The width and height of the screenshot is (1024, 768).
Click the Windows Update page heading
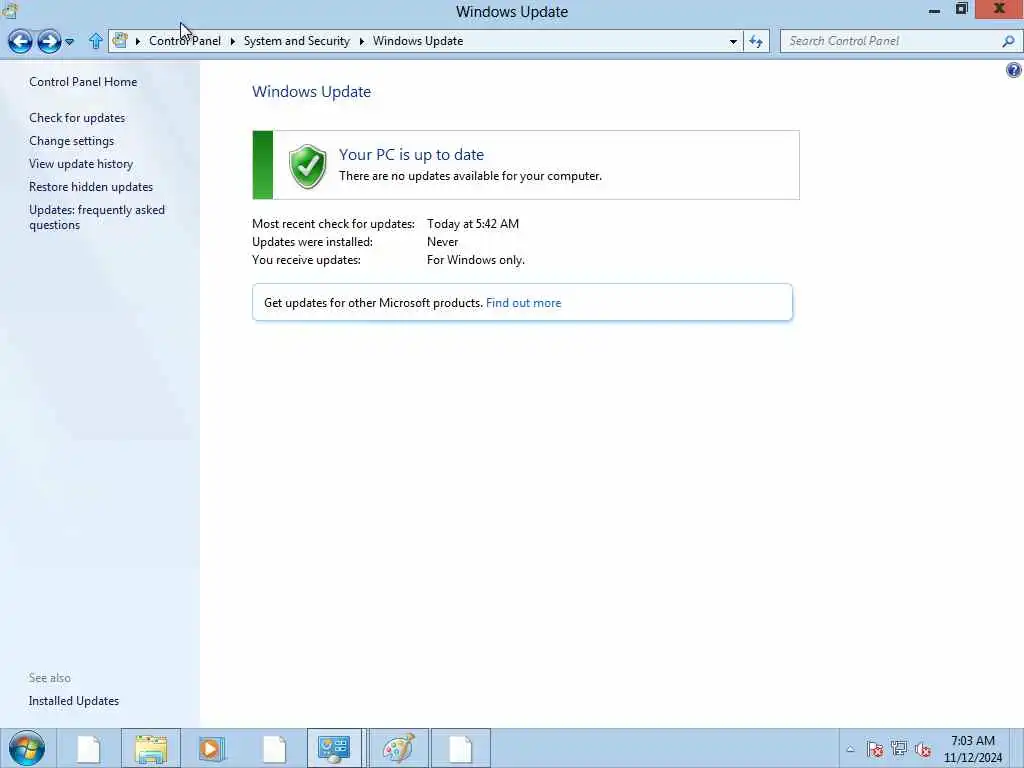tap(312, 91)
